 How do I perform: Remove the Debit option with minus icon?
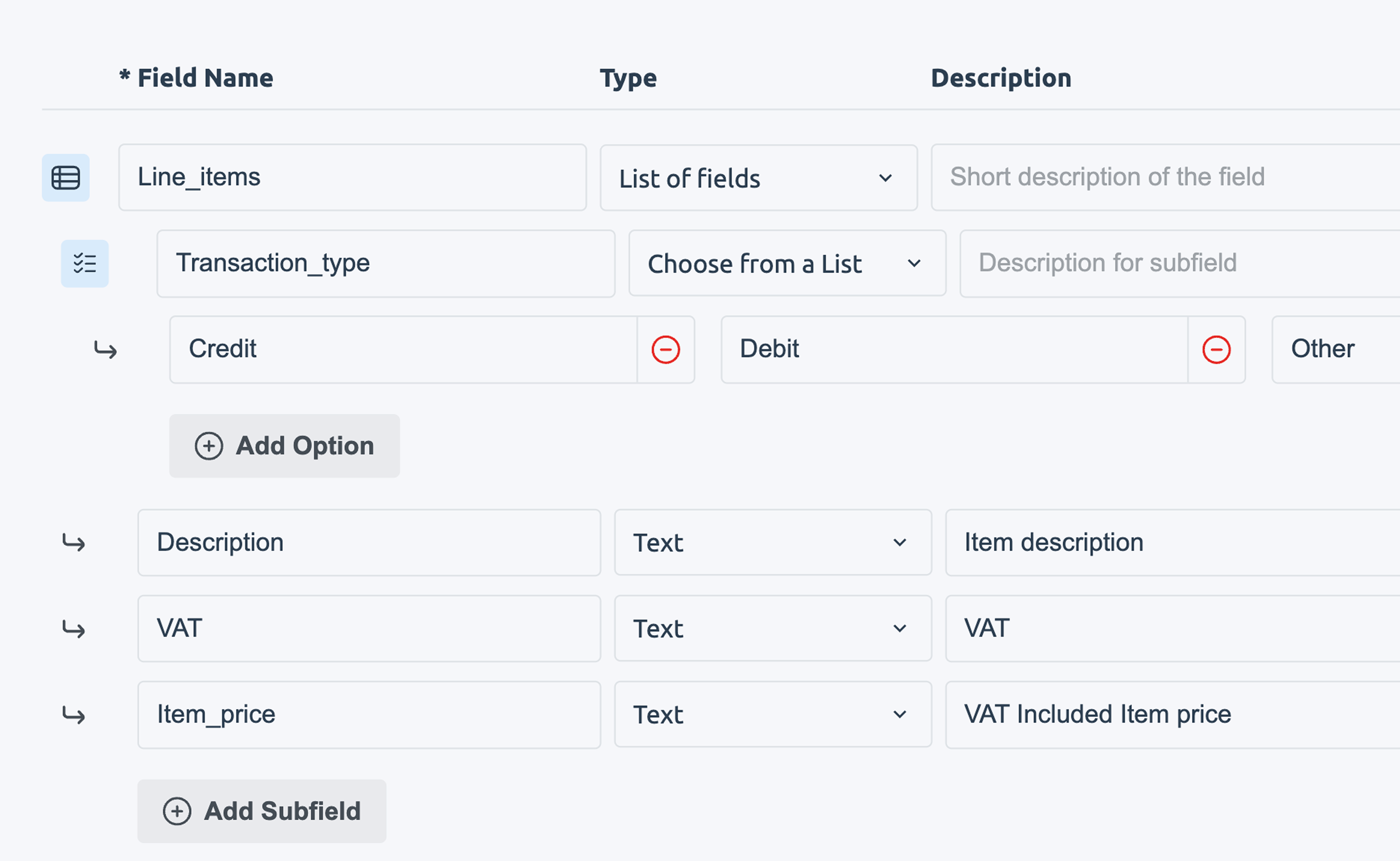point(1216,350)
